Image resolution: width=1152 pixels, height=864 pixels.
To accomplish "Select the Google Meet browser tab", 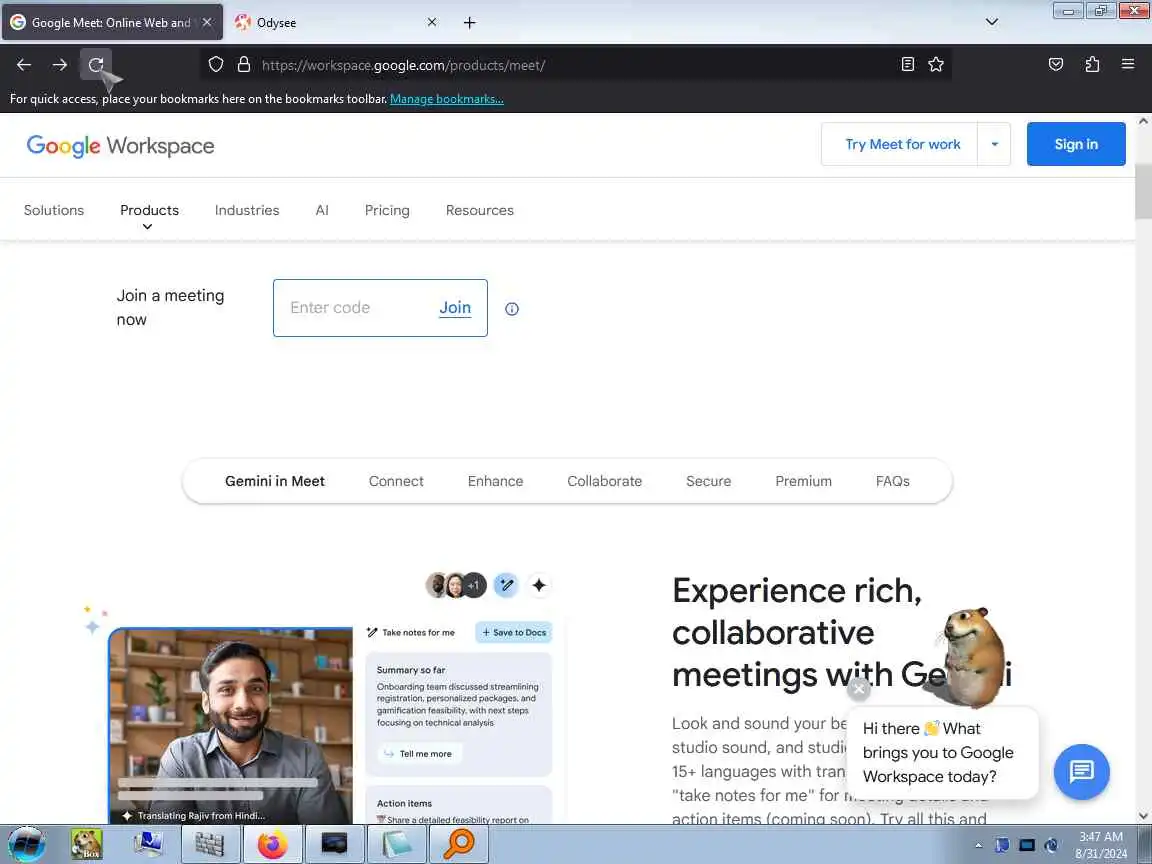I will (x=112, y=23).
